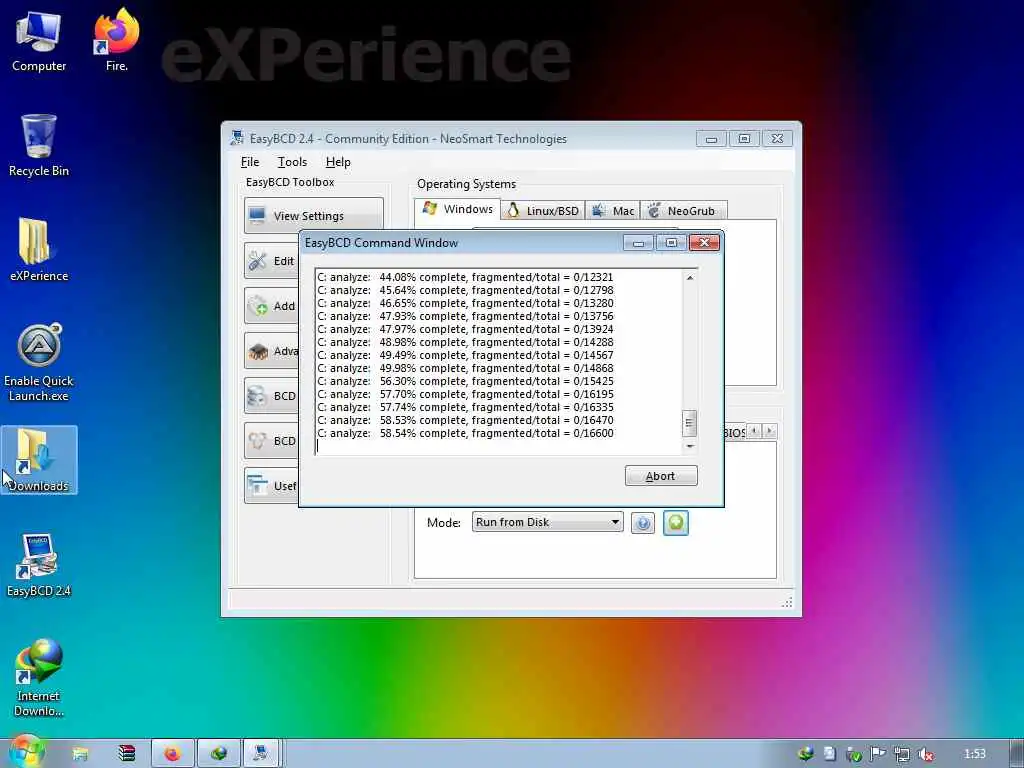The image size is (1024, 768).
Task: Switch to EasyBCD taskbar button
Action: coord(261,754)
